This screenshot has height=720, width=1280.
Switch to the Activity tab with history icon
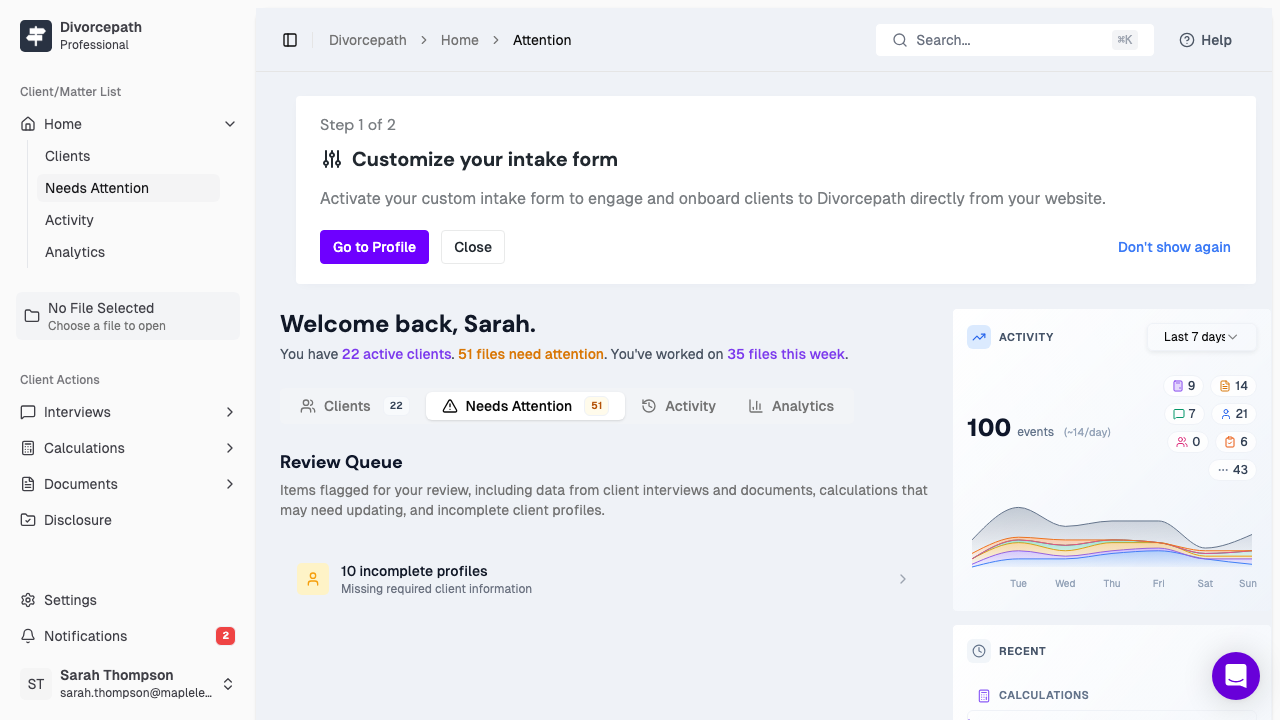tap(679, 406)
